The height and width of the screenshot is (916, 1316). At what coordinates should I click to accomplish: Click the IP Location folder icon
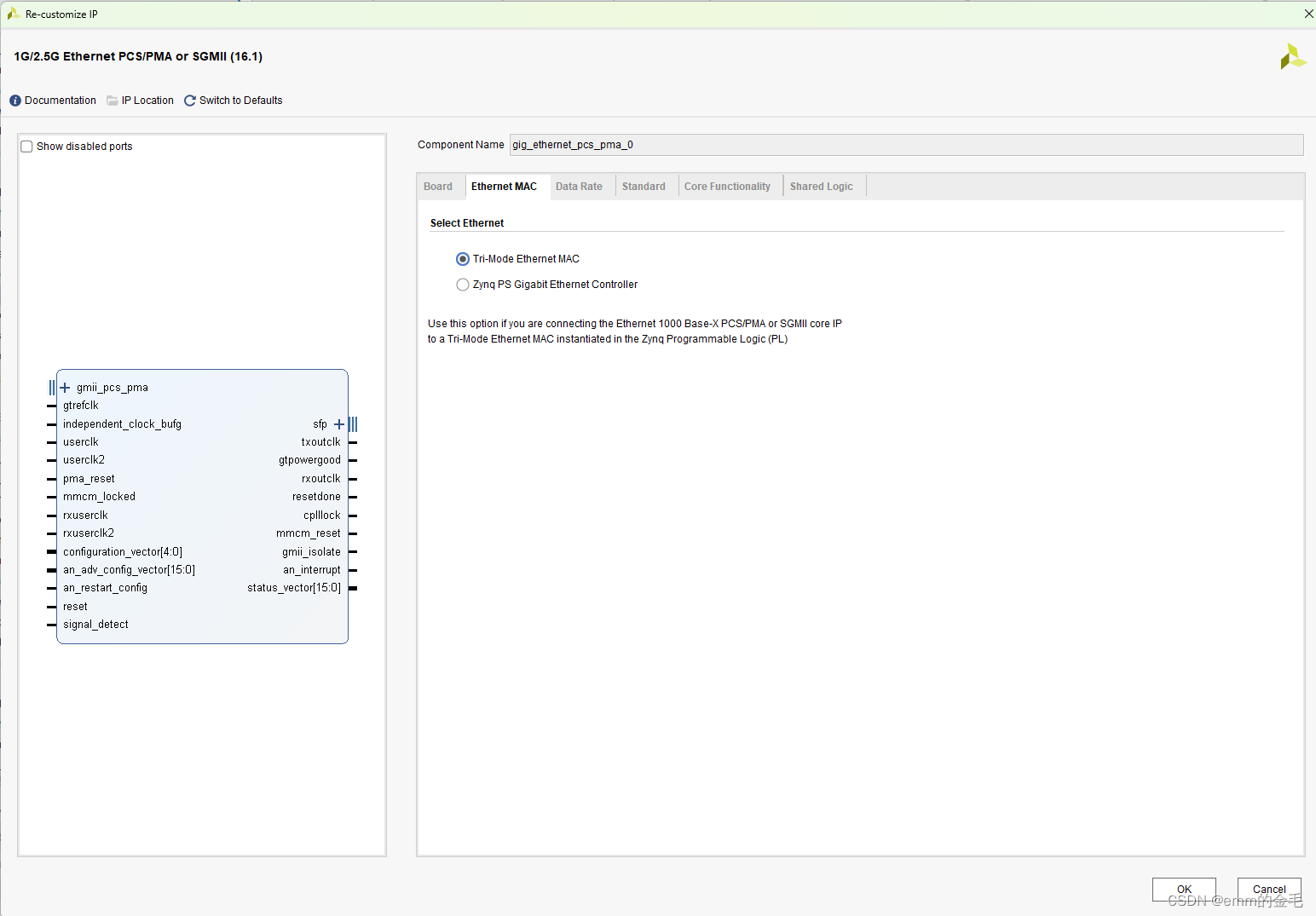[x=113, y=101]
